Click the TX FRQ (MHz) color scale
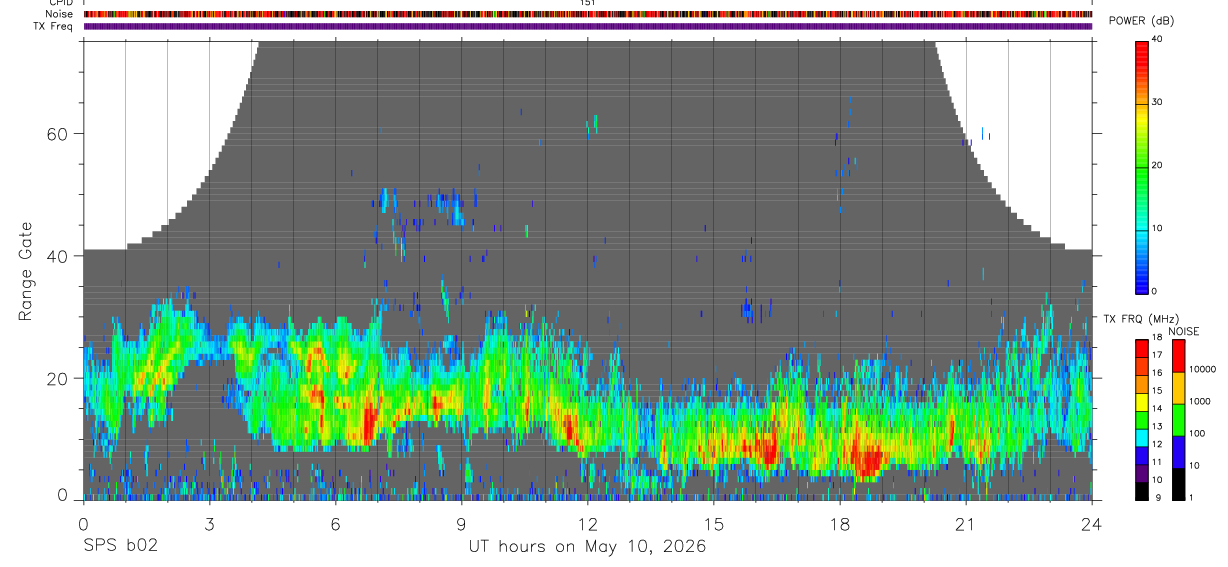 pyautogui.click(x=1141, y=419)
